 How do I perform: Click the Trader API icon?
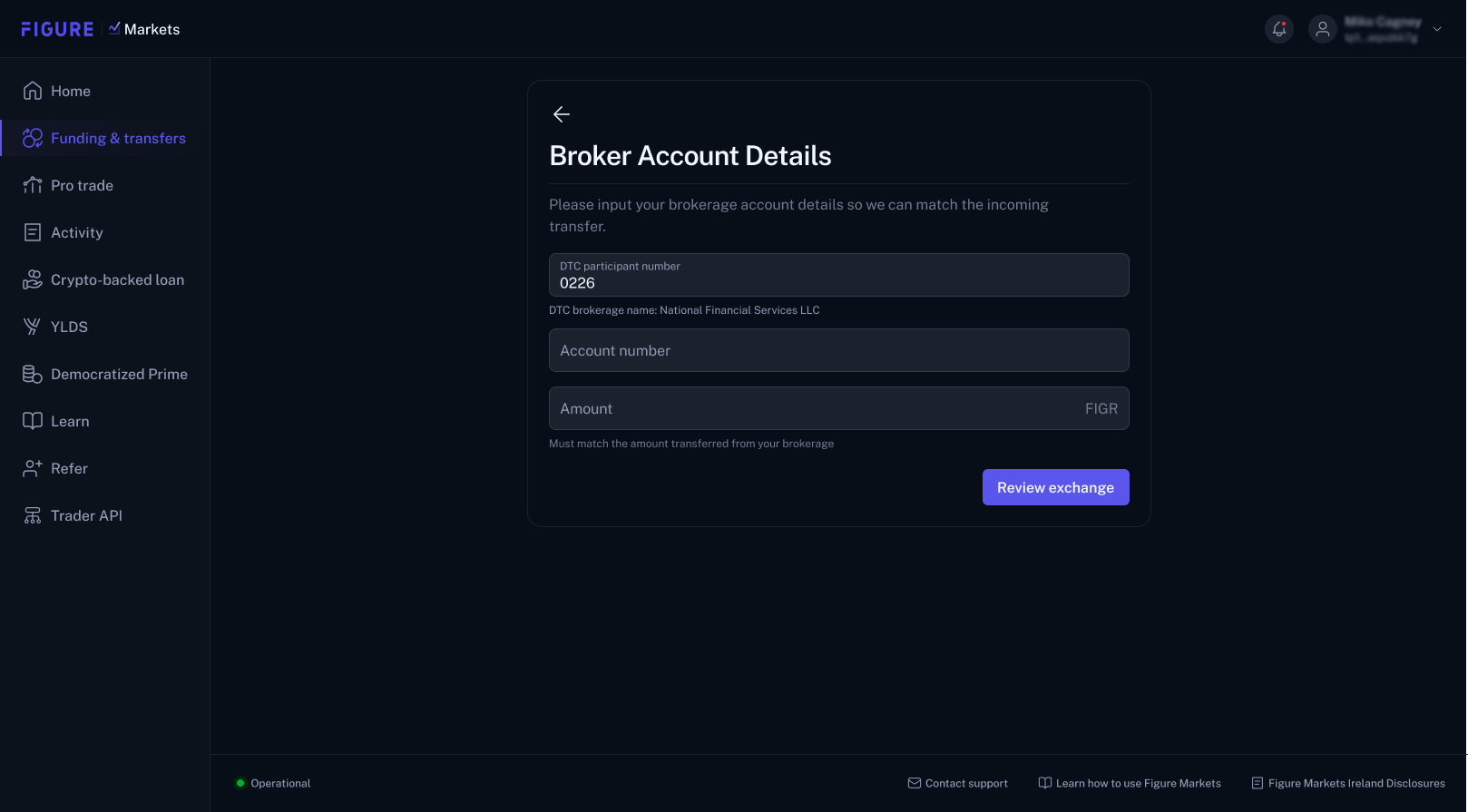pyautogui.click(x=33, y=515)
